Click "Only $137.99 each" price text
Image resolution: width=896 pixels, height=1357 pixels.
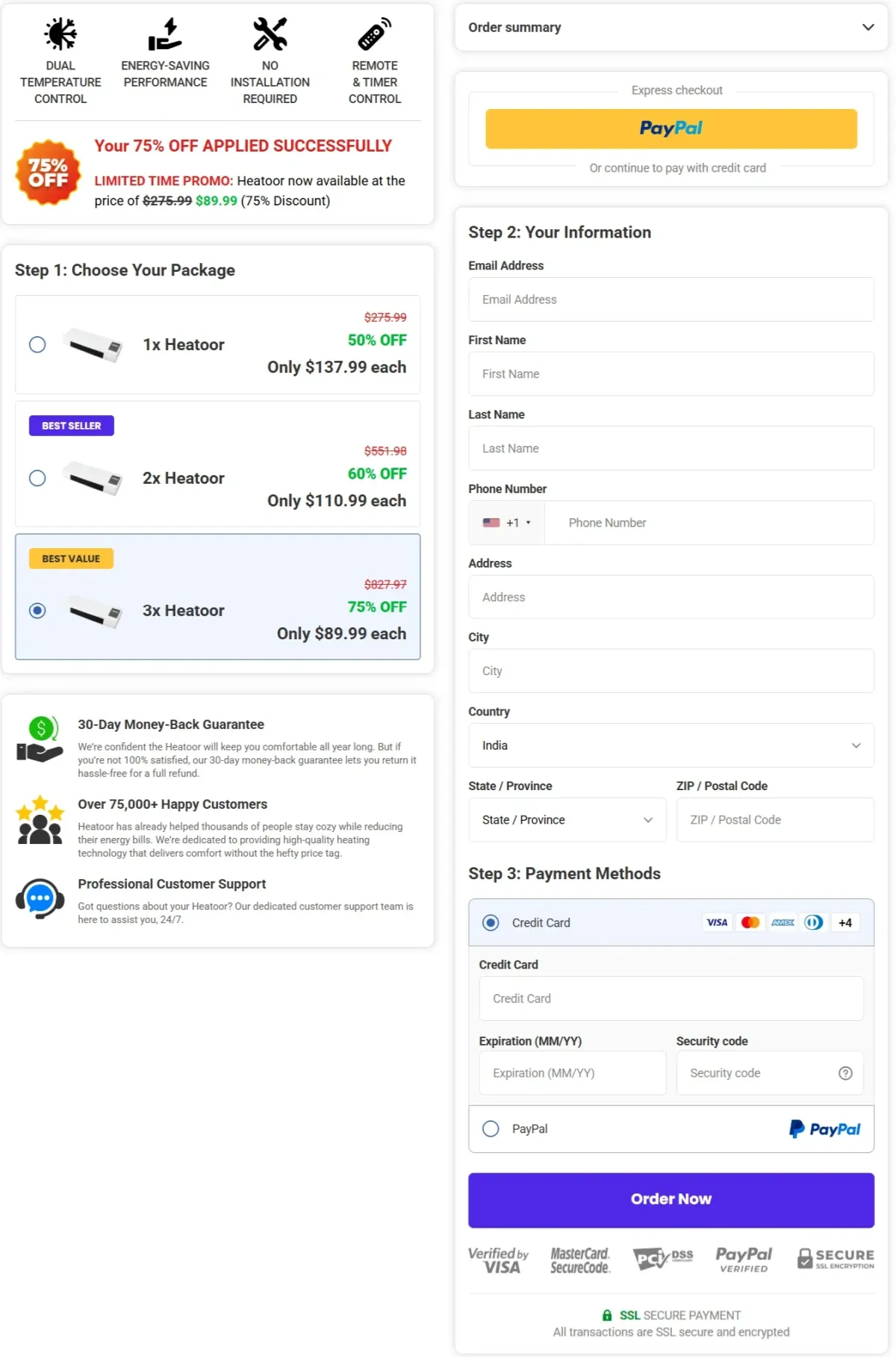tap(337, 367)
